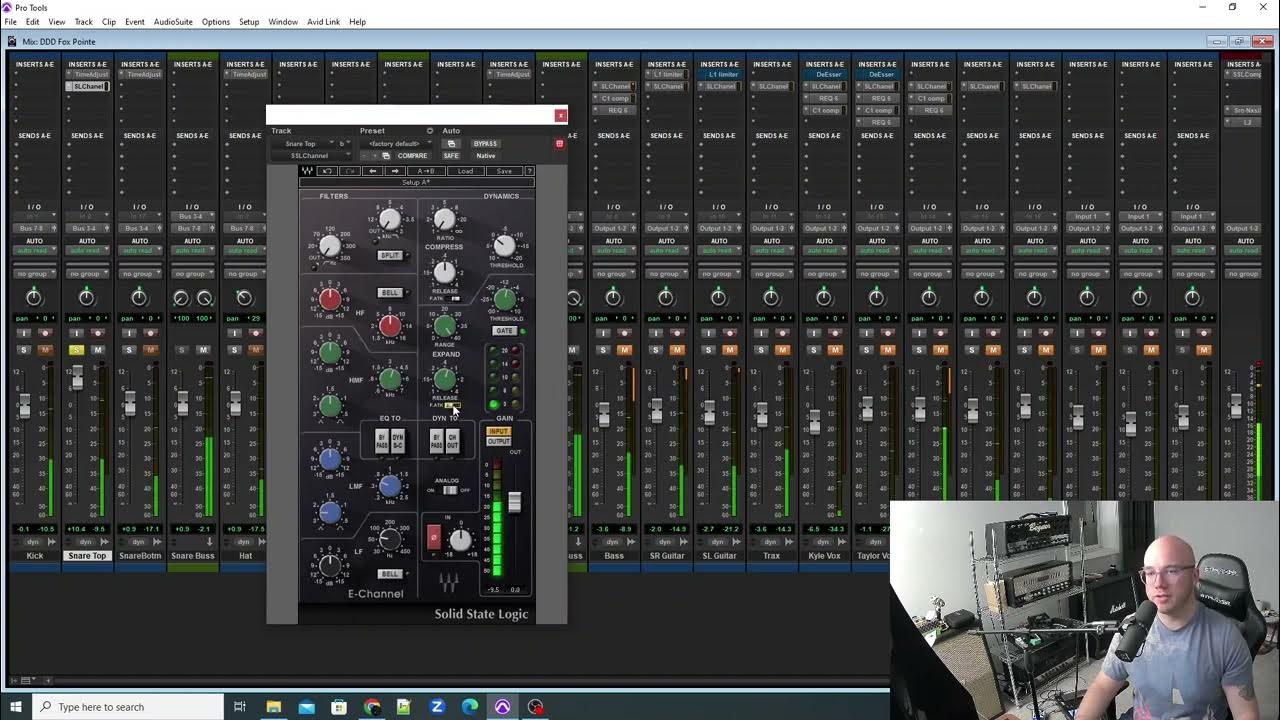
Task: Click input trim knob near phase button
Action: click(461, 539)
